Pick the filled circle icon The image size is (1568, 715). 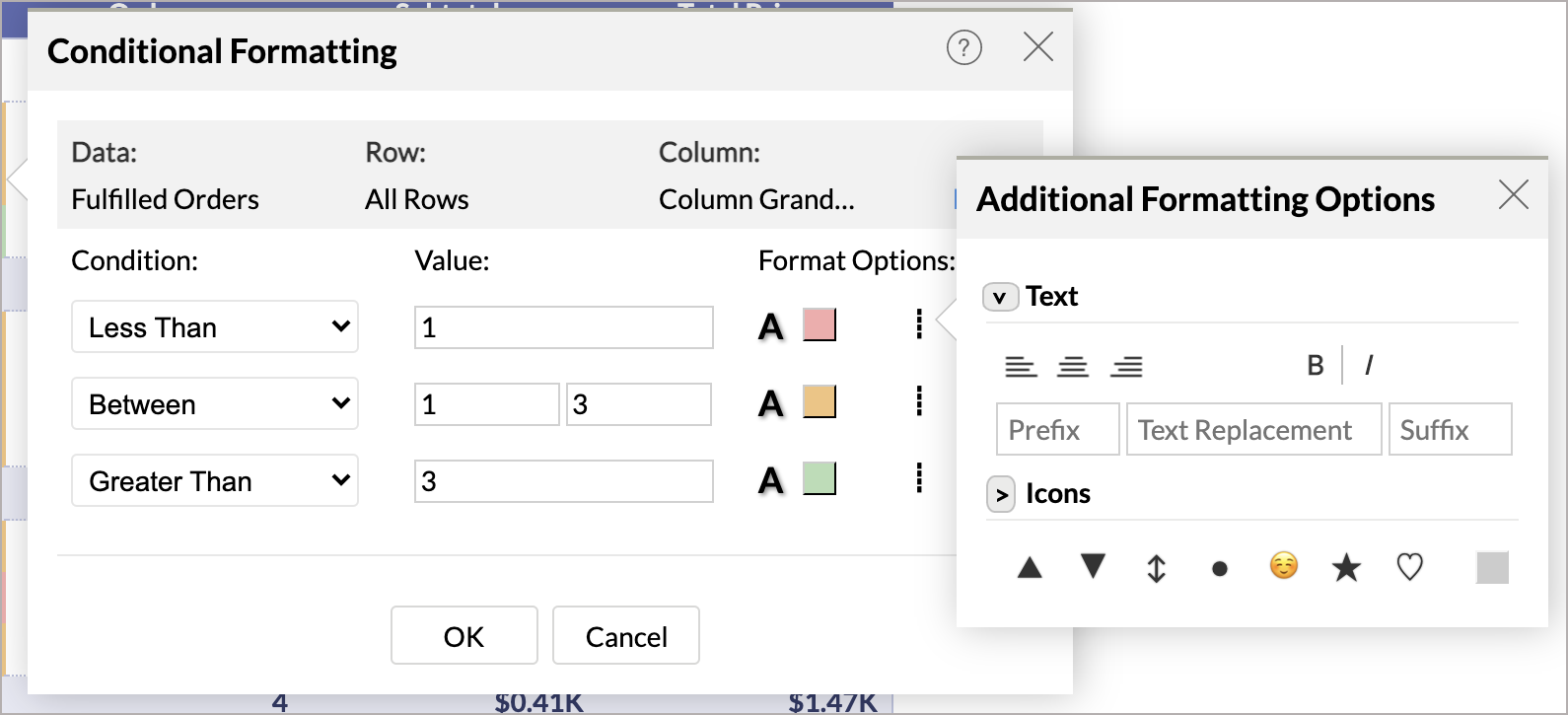point(1220,568)
